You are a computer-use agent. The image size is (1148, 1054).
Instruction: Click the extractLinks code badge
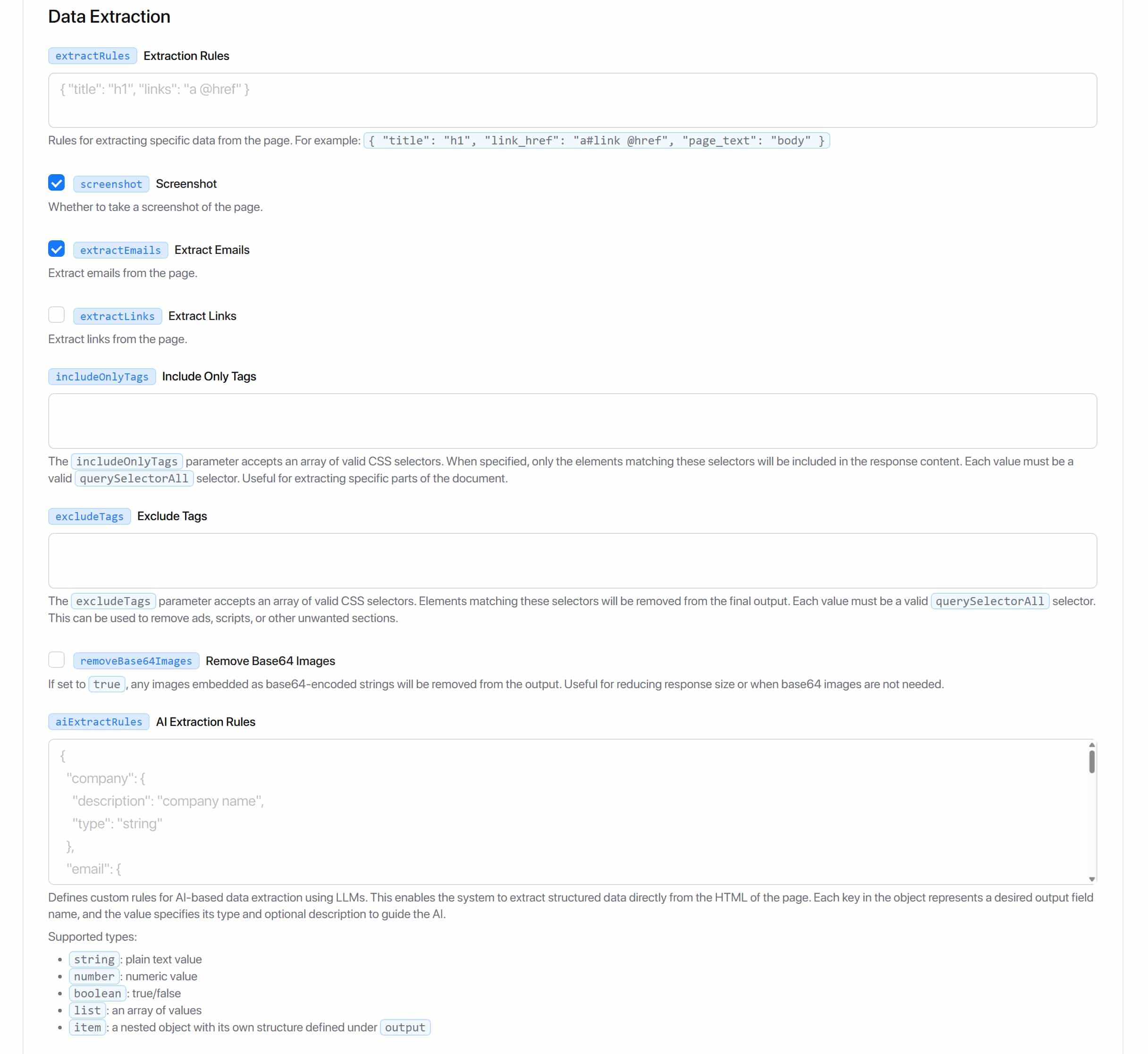118,317
